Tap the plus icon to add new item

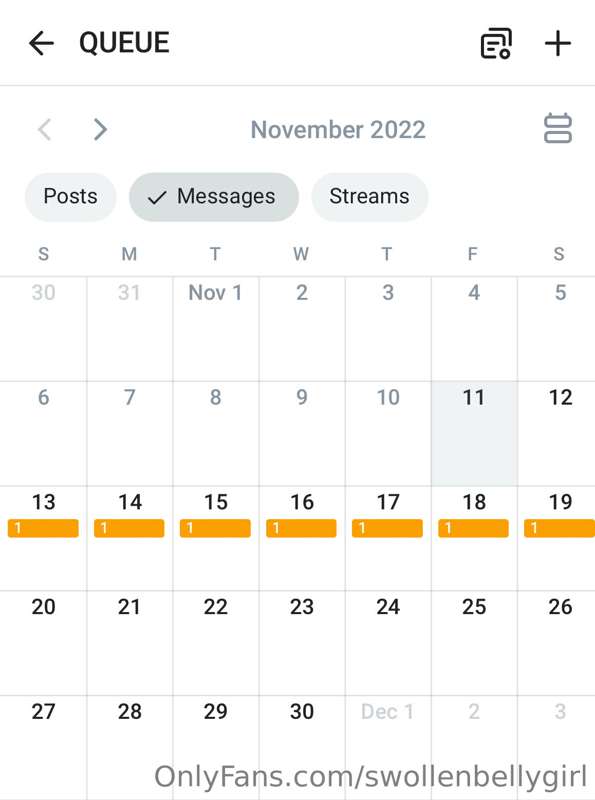pyautogui.click(x=558, y=43)
